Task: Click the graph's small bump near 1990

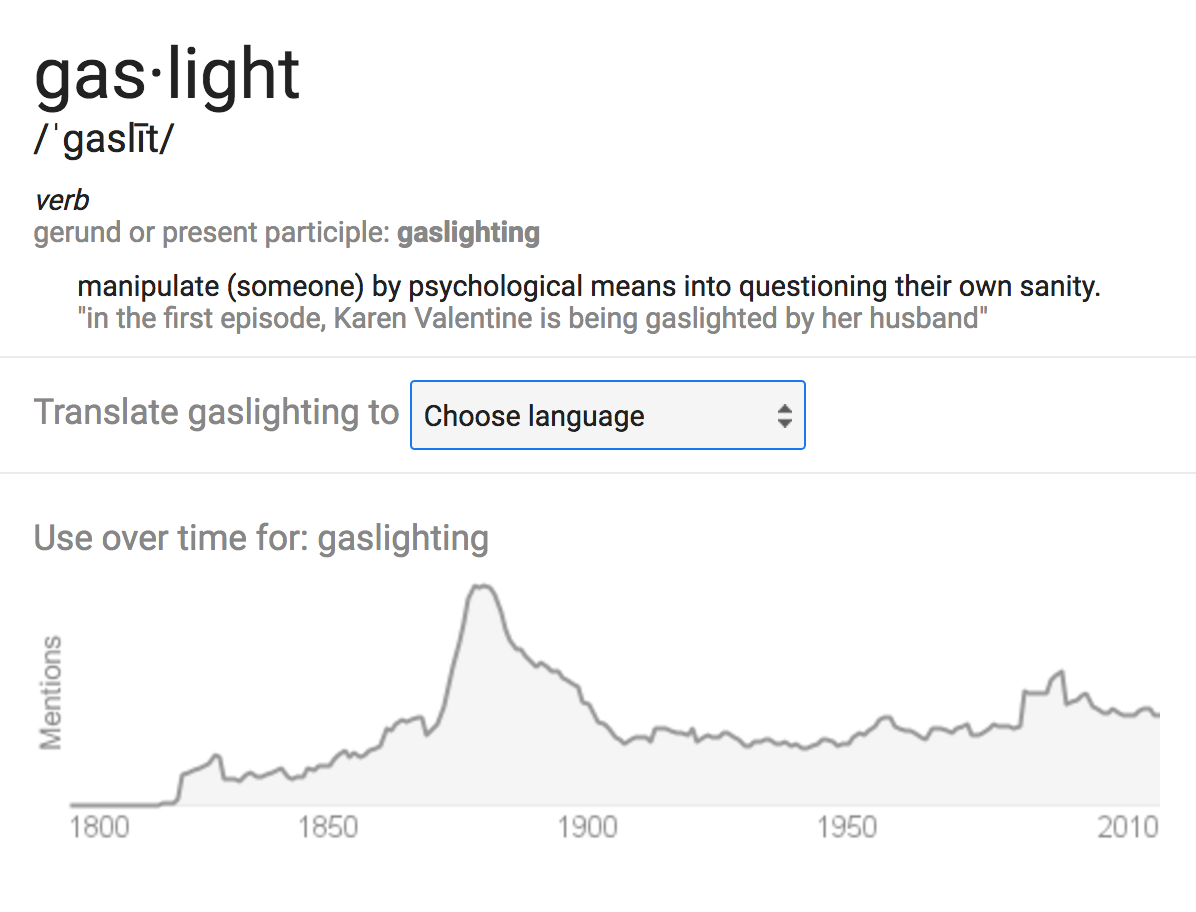Action: tap(1056, 675)
